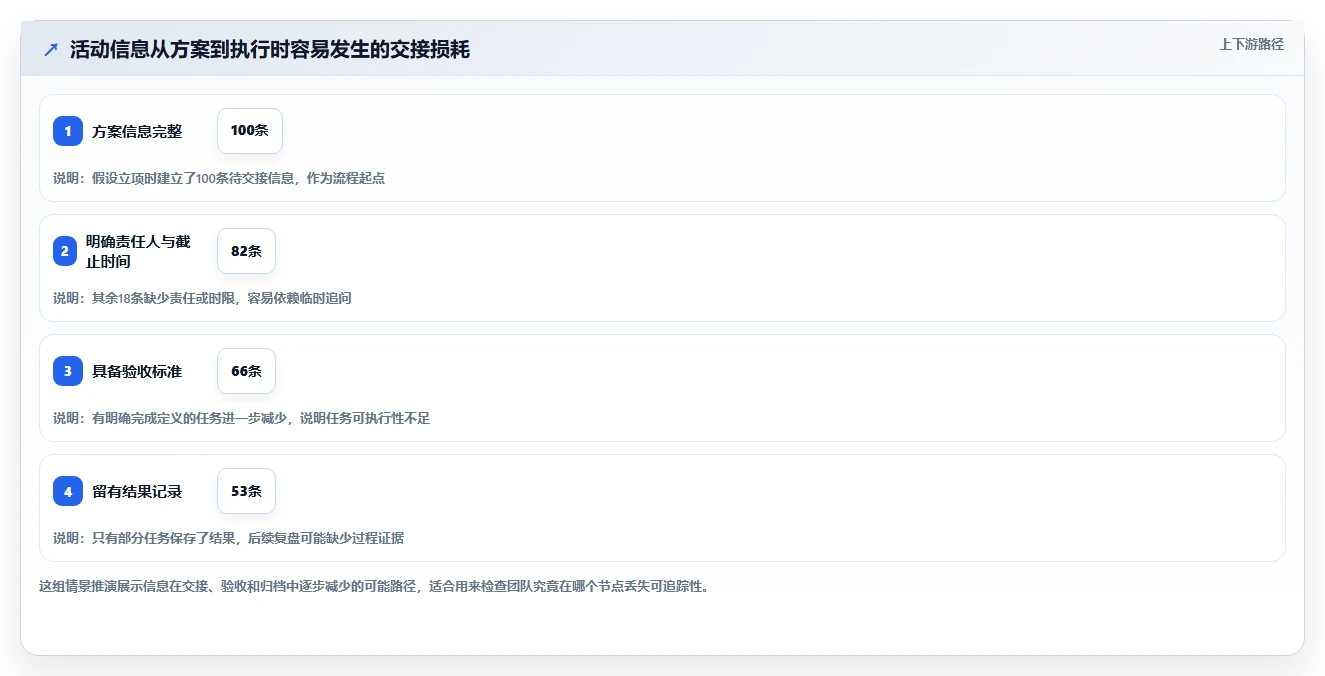Click the step 3 number badge
The width and height of the screenshot is (1325, 676).
click(68, 371)
